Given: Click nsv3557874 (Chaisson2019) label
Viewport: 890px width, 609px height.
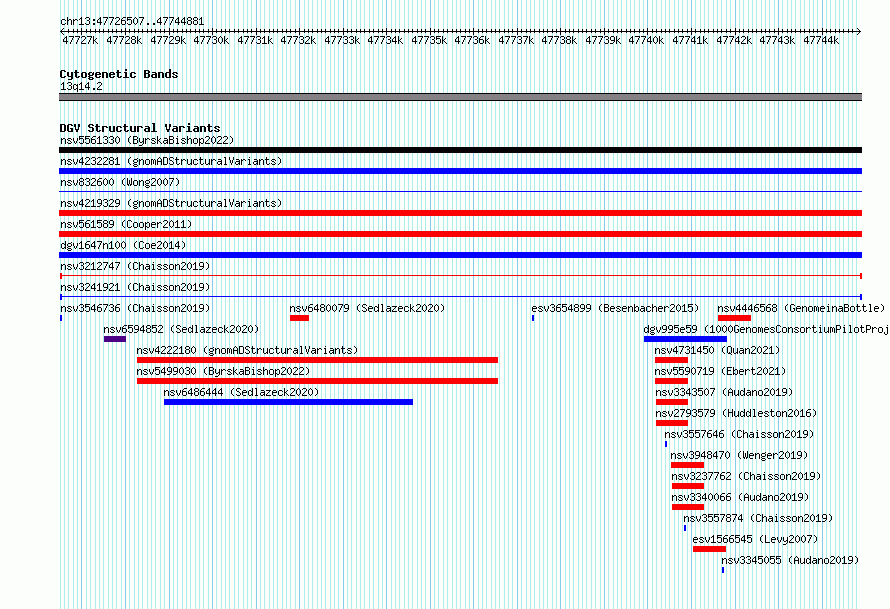Looking at the screenshot, I should (x=758, y=518).
